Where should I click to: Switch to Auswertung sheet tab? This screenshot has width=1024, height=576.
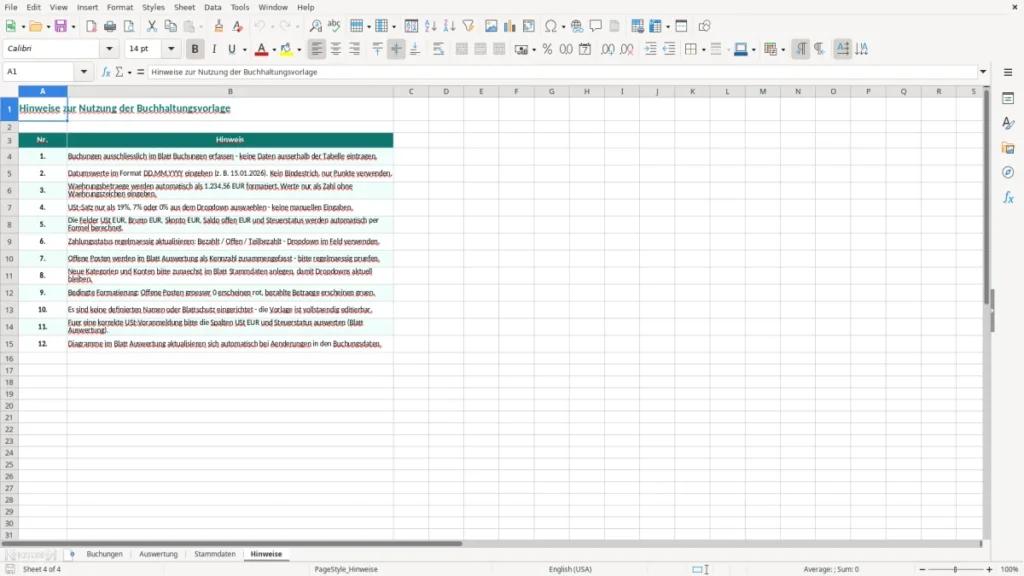tap(158, 554)
